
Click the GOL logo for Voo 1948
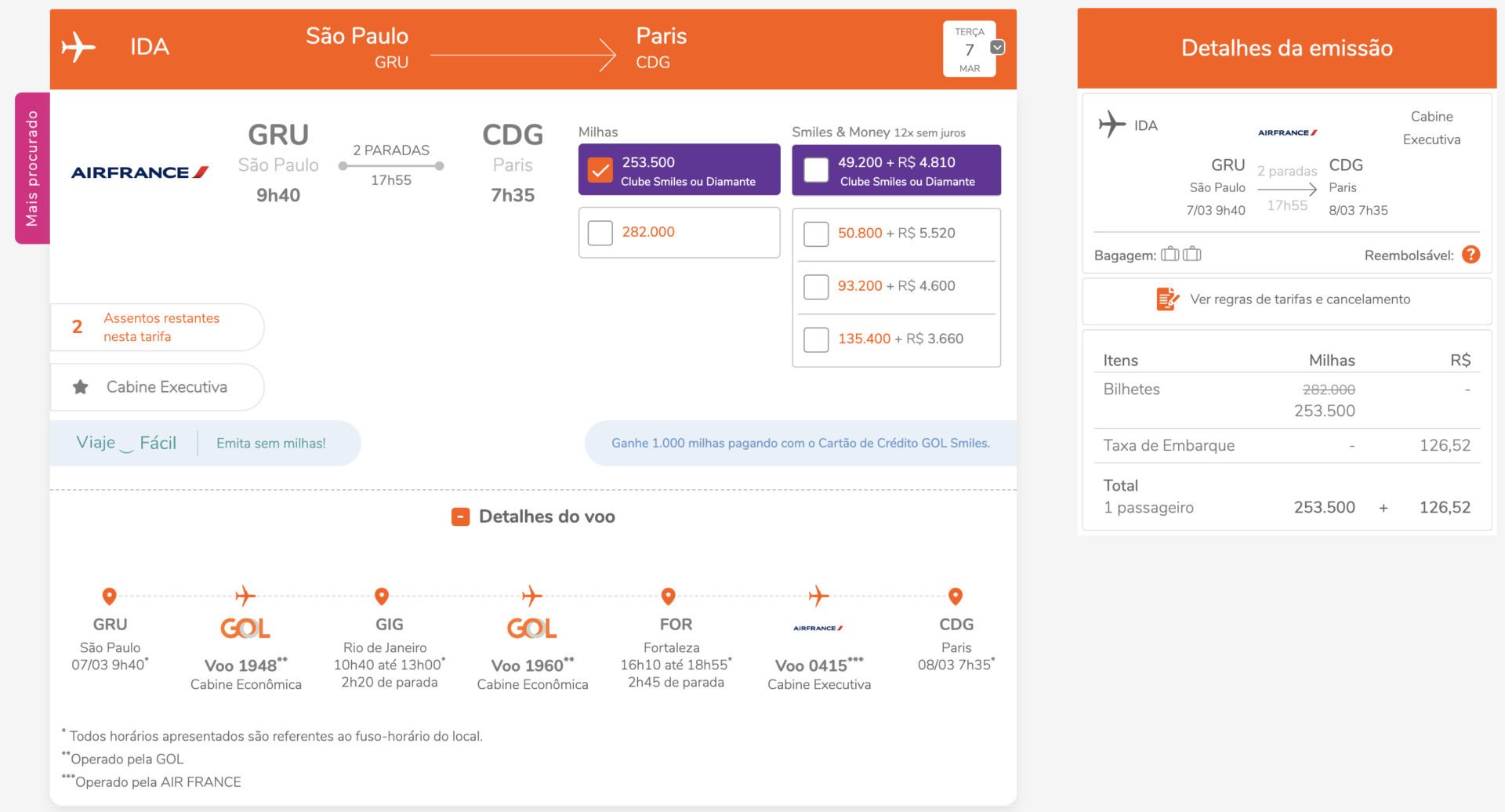tap(245, 628)
